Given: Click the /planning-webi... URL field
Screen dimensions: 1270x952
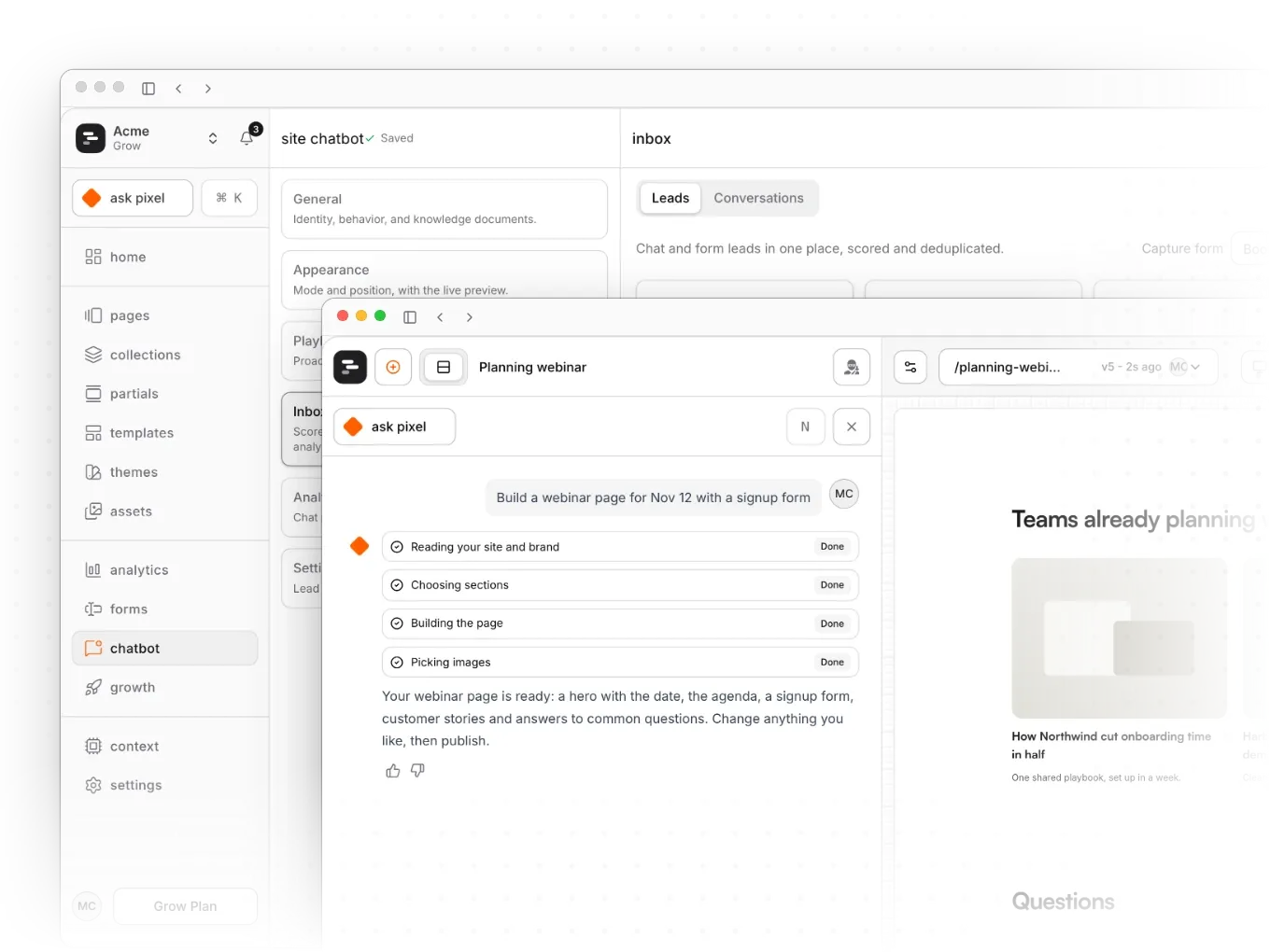Looking at the screenshot, I should tap(1079, 368).
